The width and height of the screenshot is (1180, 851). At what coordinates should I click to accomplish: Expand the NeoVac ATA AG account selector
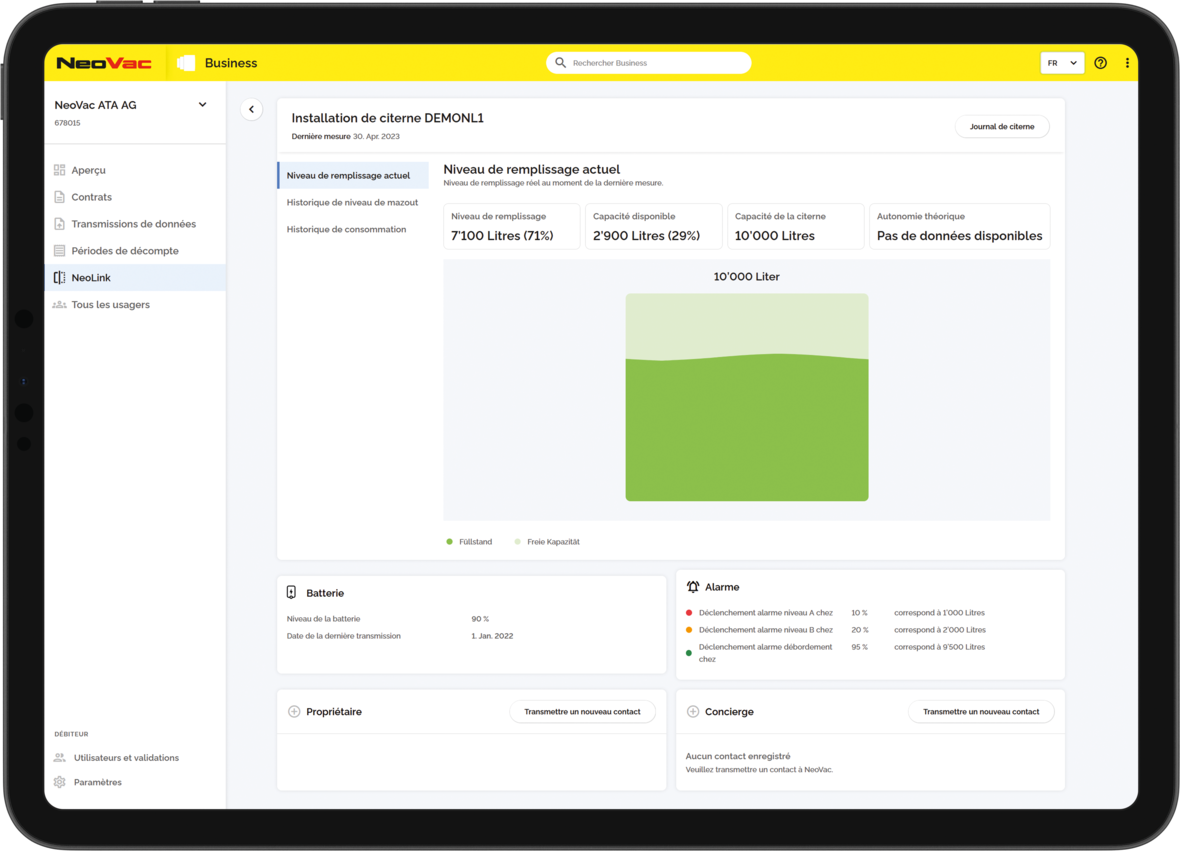point(202,105)
